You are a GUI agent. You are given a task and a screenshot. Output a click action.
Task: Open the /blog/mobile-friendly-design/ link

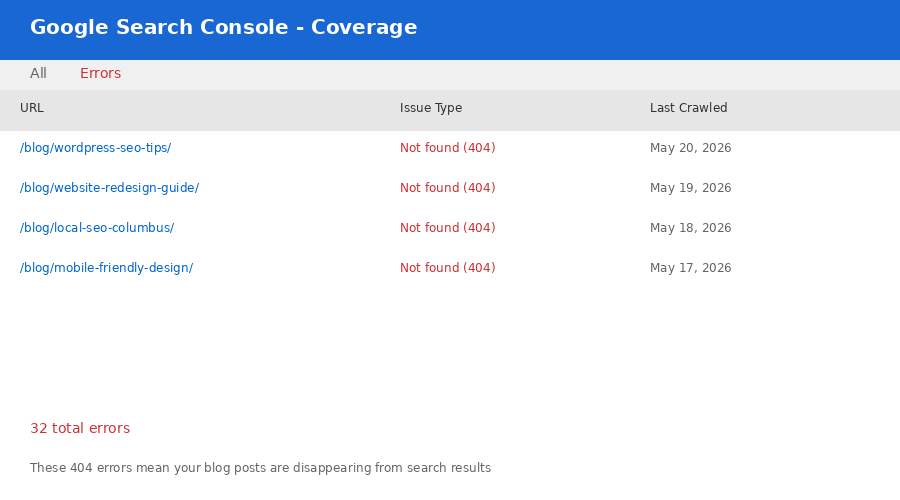(x=106, y=268)
